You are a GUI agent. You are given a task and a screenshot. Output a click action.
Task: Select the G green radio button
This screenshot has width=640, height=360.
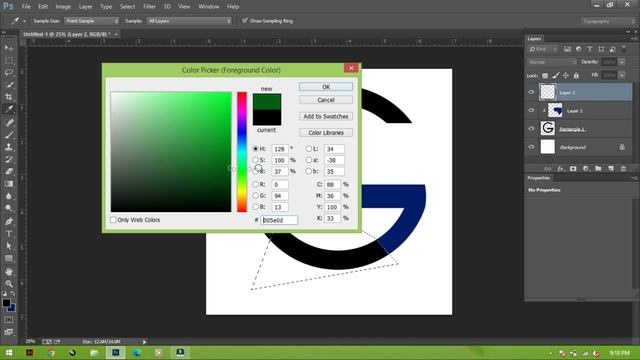point(256,196)
